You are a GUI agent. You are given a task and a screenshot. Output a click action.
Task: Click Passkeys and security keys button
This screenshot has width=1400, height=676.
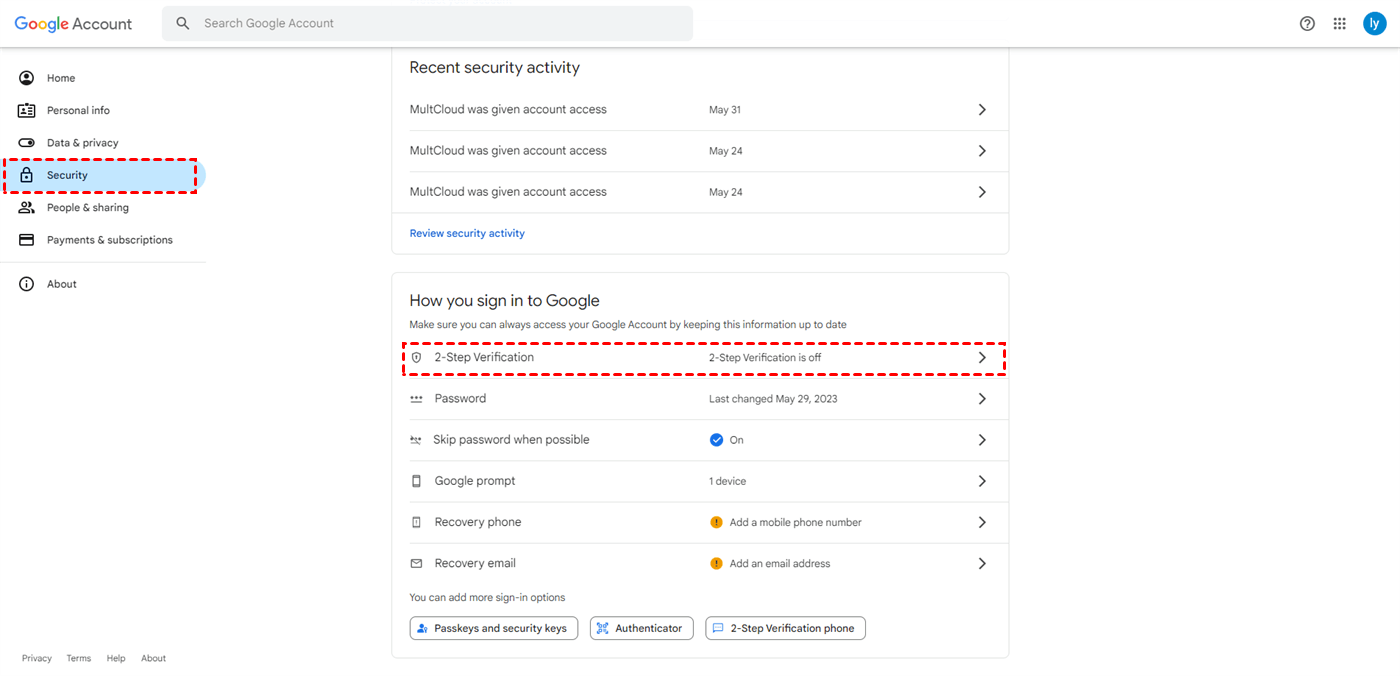pyautogui.click(x=494, y=628)
